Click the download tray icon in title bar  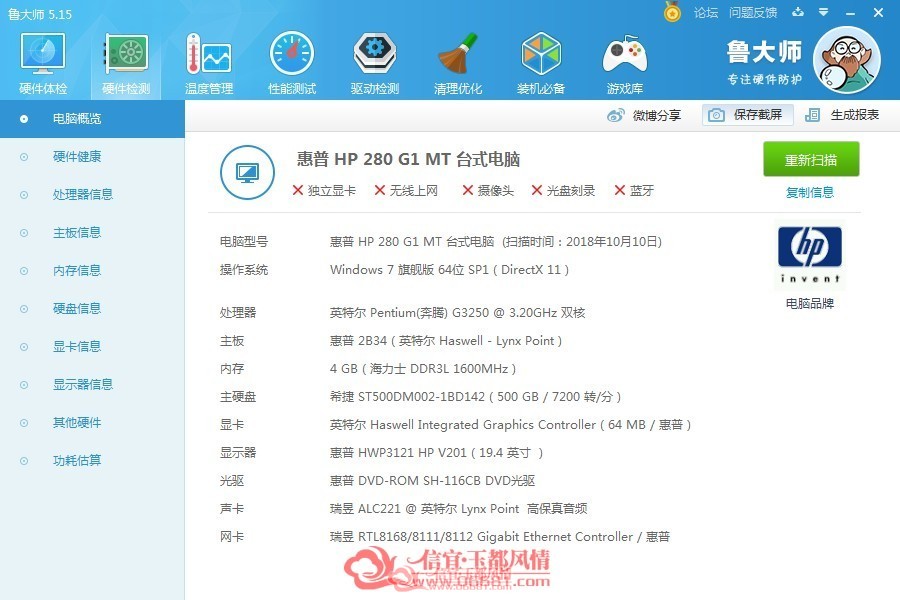coord(798,12)
